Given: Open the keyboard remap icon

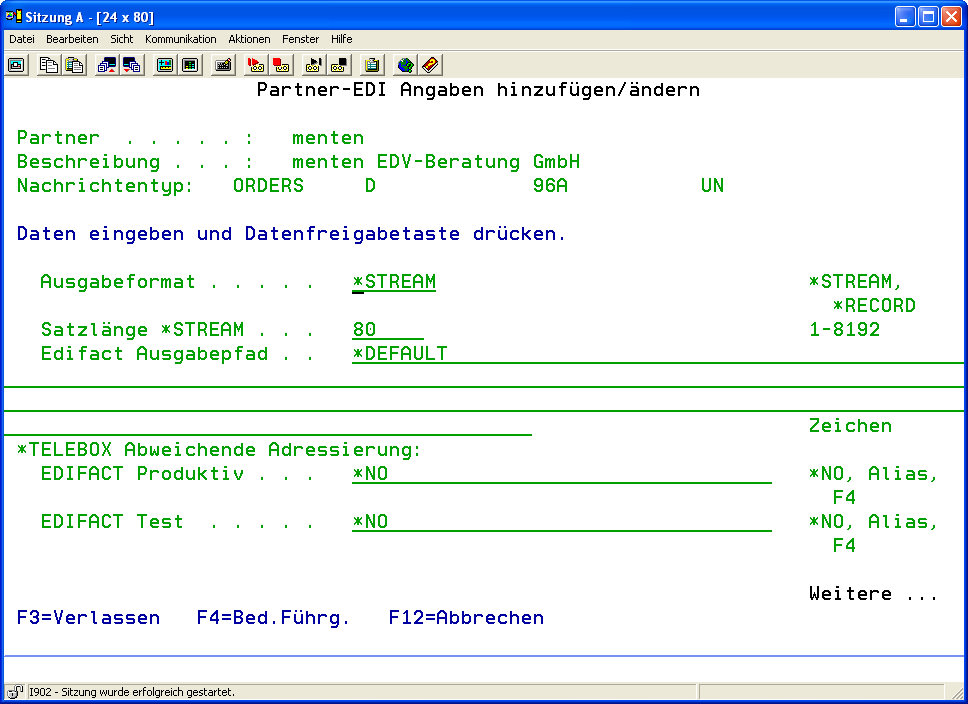Looking at the screenshot, I should pyautogui.click(x=223, y=65).
